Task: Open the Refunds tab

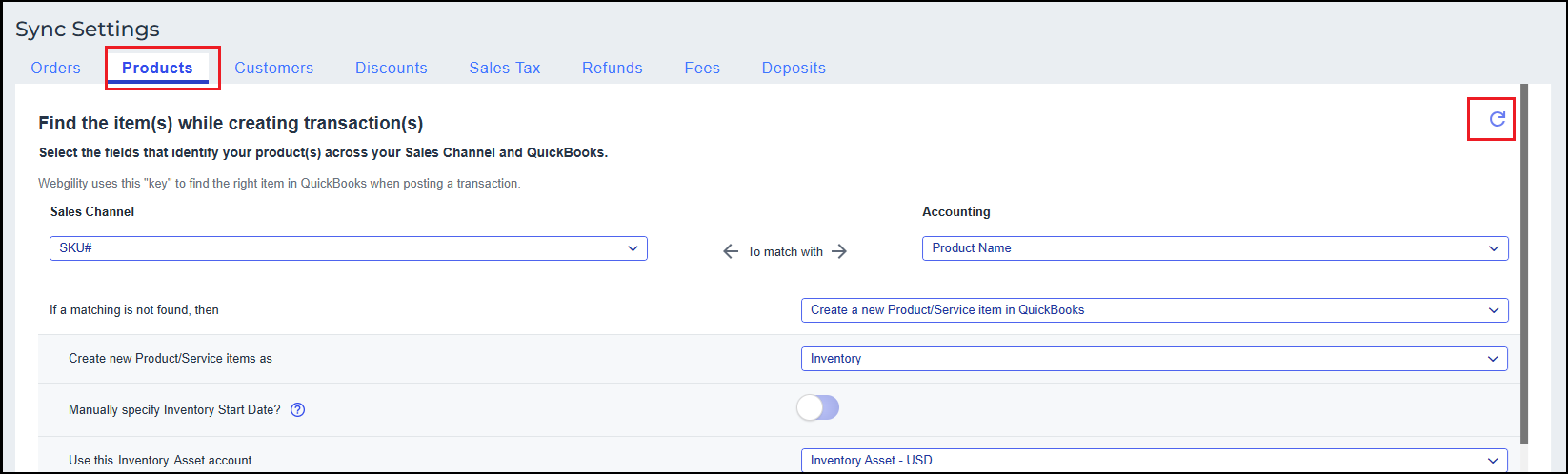Action: click(612, 69)
